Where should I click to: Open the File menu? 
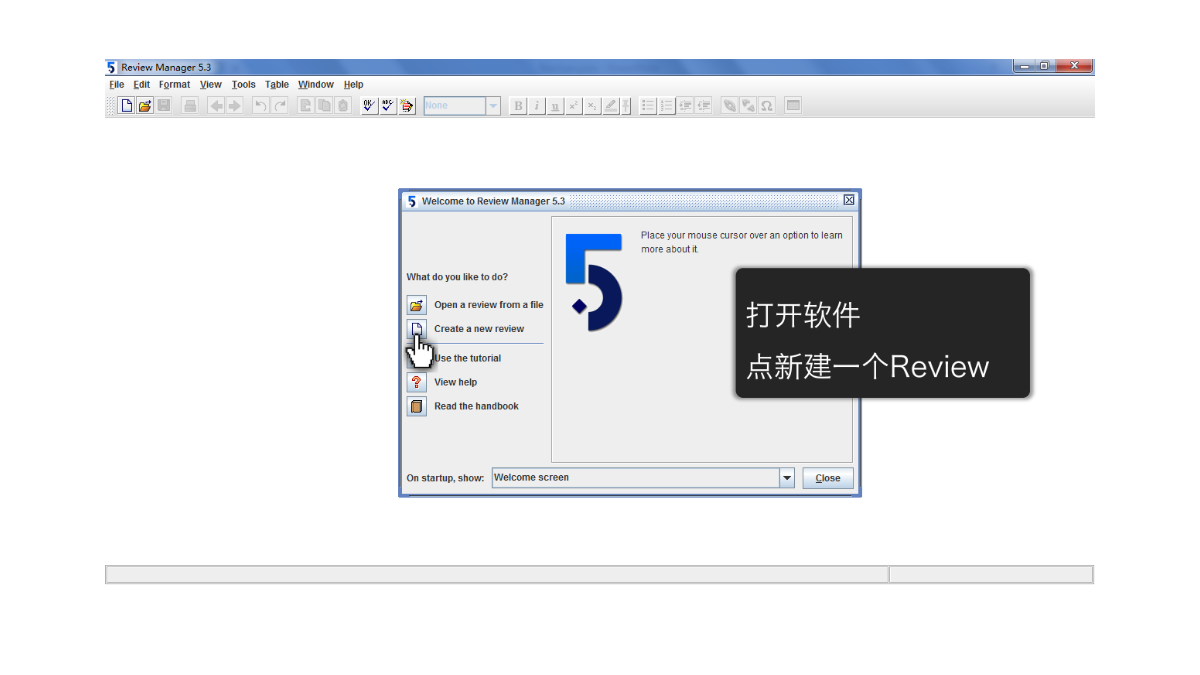click(x=117, y=85)
